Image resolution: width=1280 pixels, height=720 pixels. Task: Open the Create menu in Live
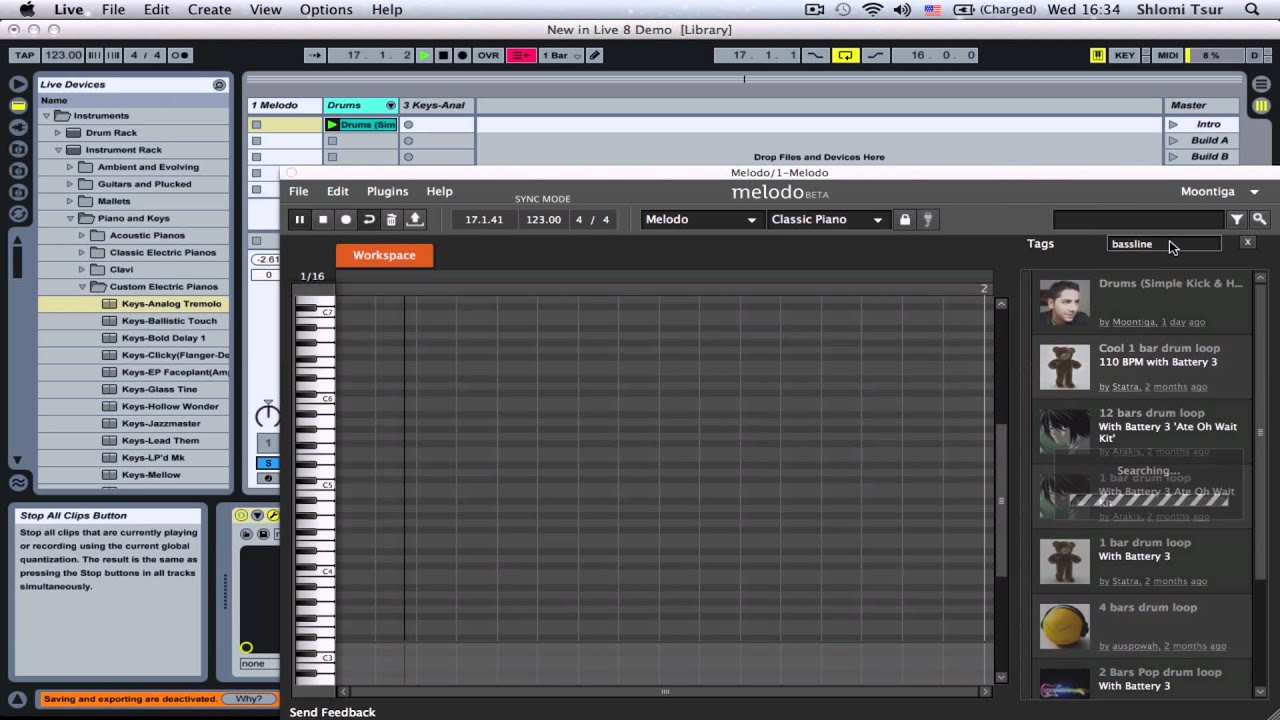[x=210, y=10]
